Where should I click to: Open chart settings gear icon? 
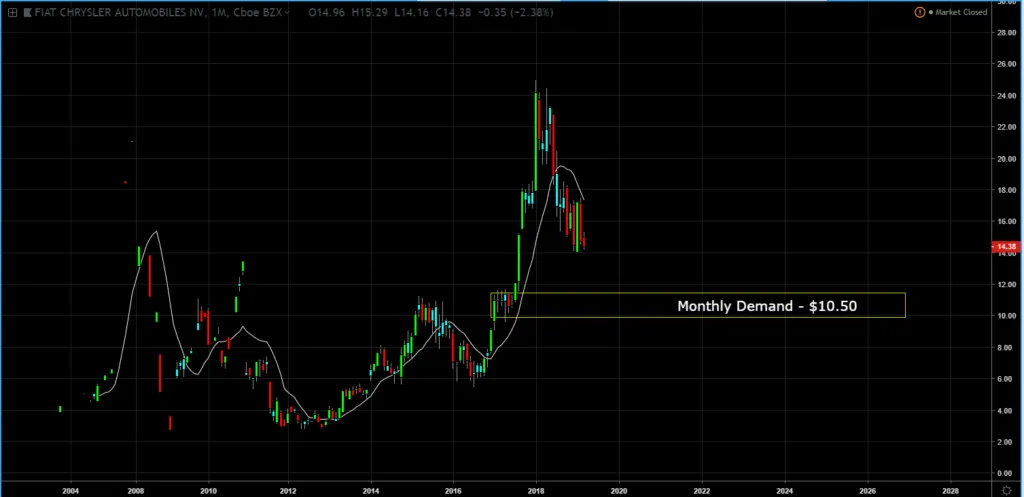point(1006,490)
